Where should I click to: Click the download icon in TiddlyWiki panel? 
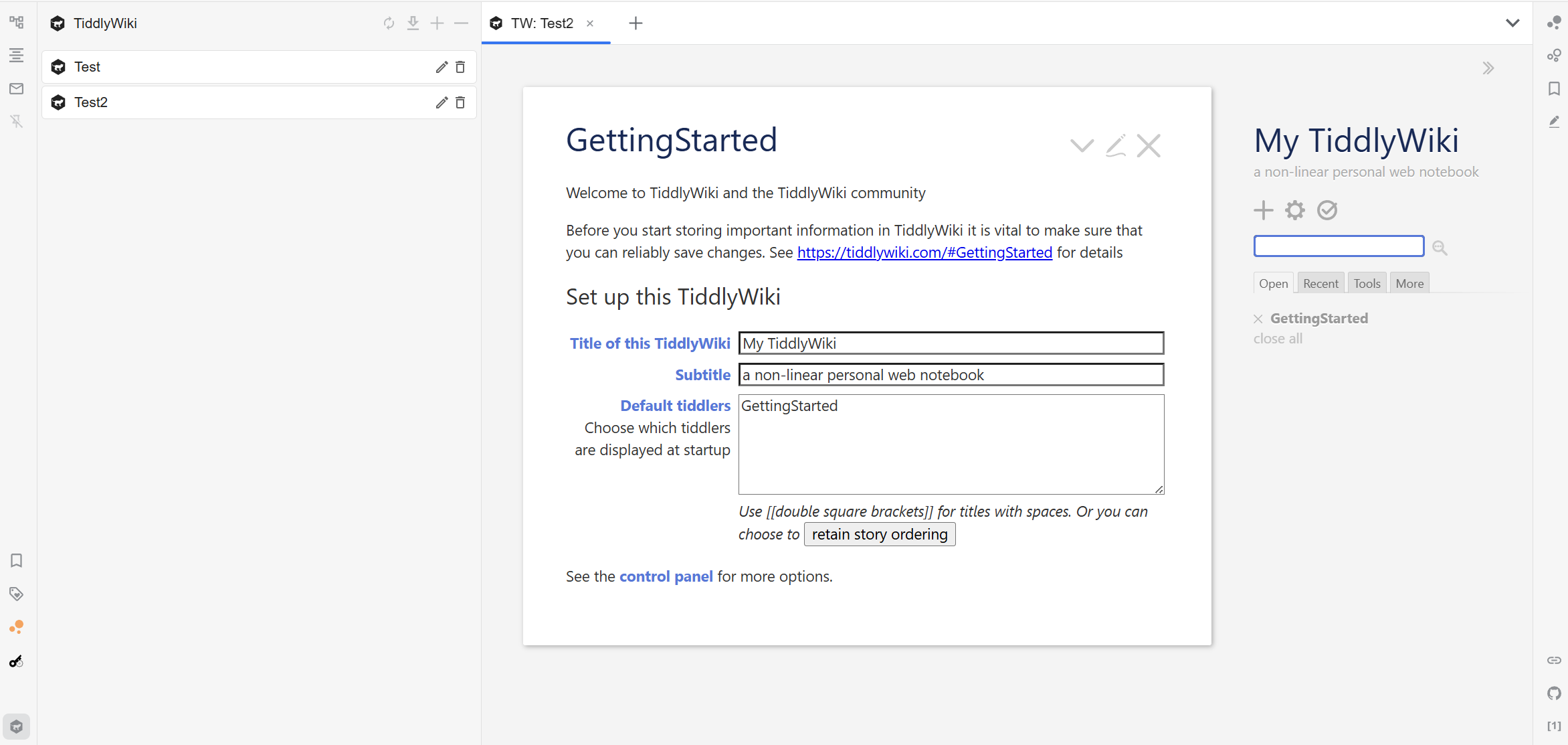[x=413, y=23]
